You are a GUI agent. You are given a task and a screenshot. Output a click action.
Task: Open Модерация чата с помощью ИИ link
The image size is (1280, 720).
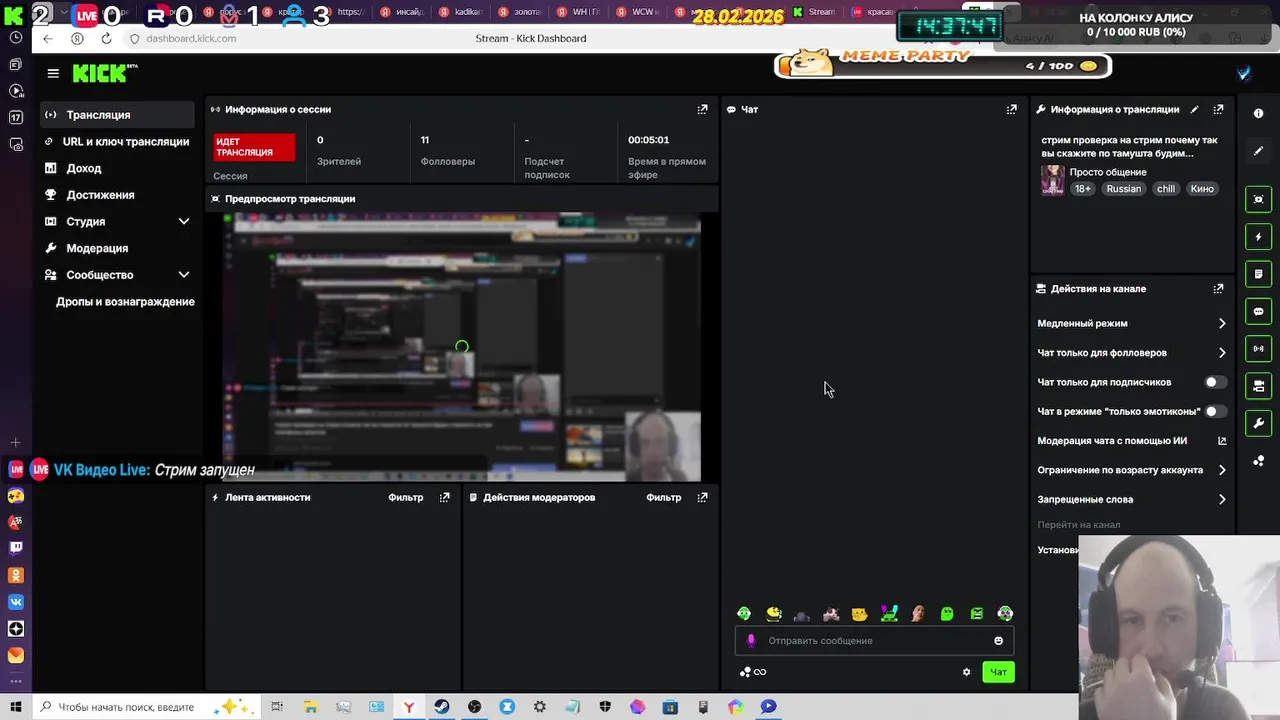click(1132, 440)
